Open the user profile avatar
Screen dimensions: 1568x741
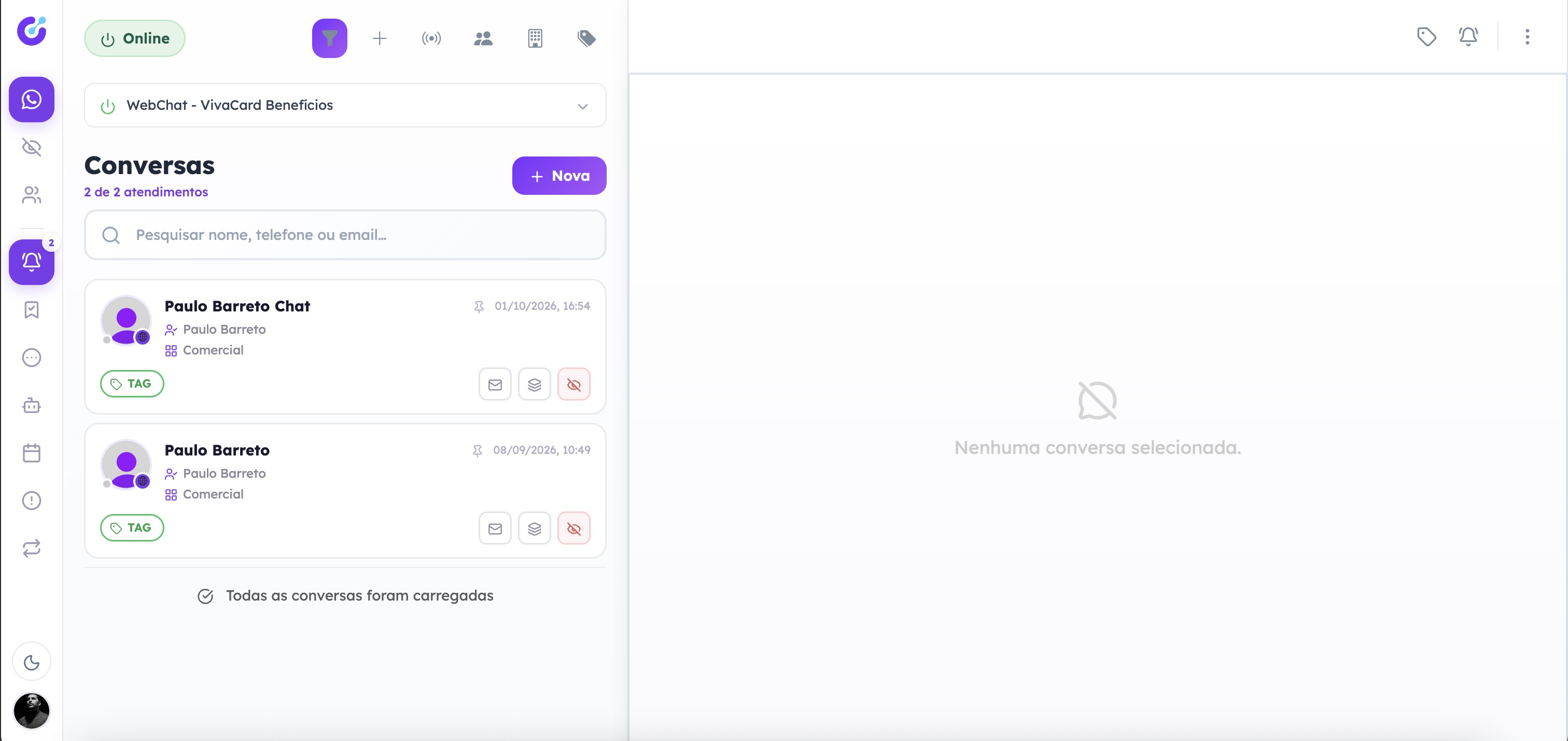coord(32,710)
